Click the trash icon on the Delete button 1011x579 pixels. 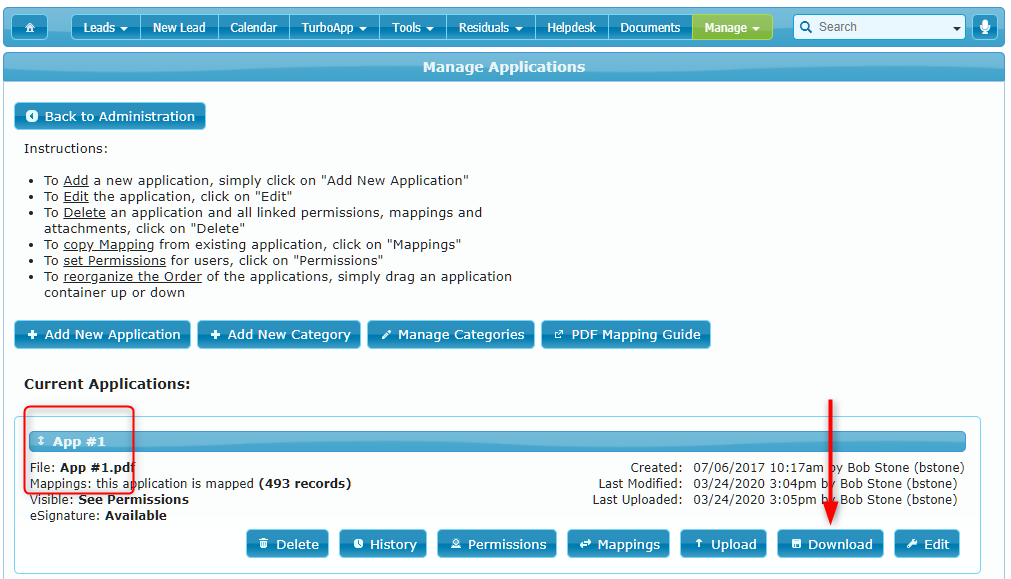click(264, 543)
